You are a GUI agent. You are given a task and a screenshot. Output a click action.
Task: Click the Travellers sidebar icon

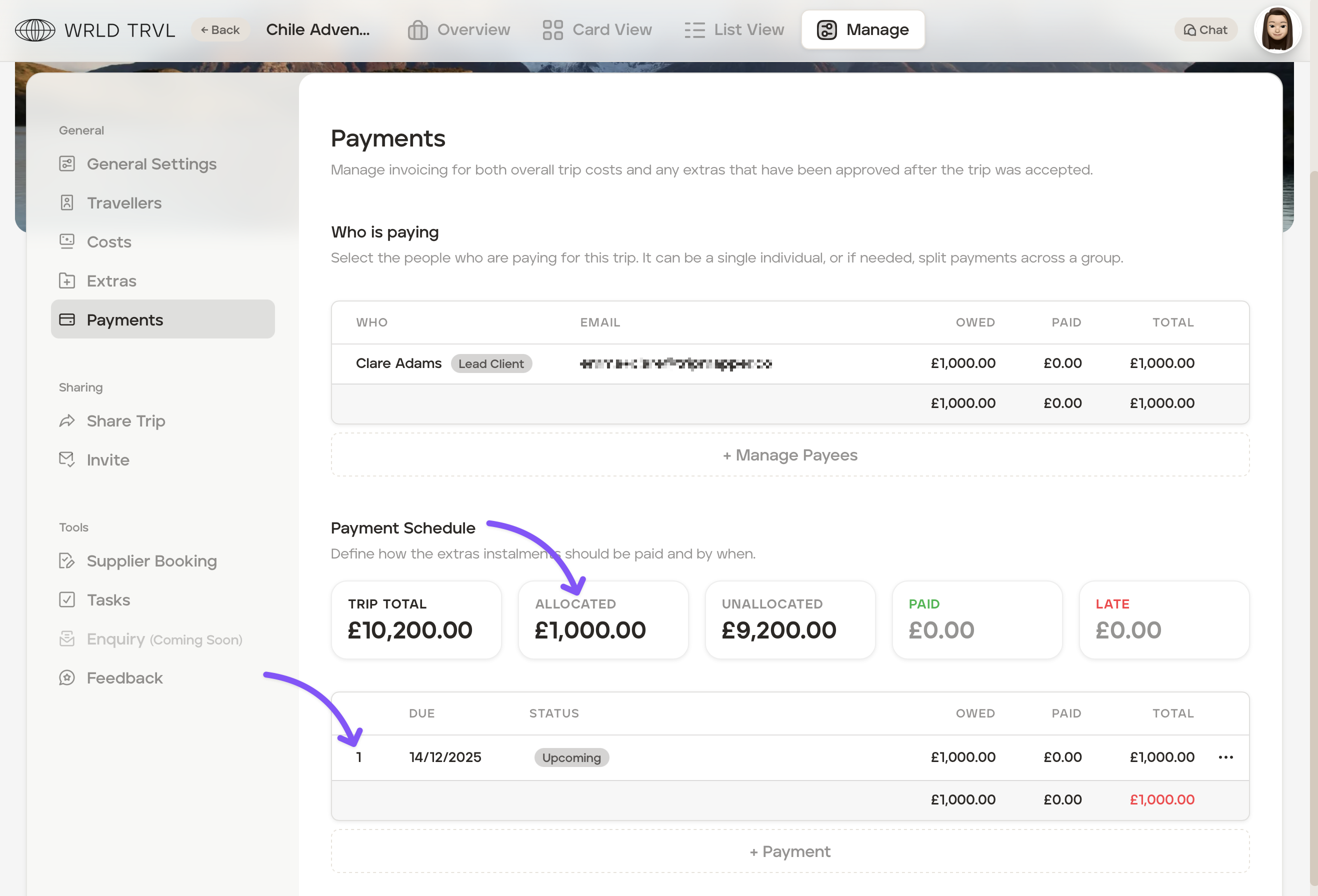[x=67, y=203]
